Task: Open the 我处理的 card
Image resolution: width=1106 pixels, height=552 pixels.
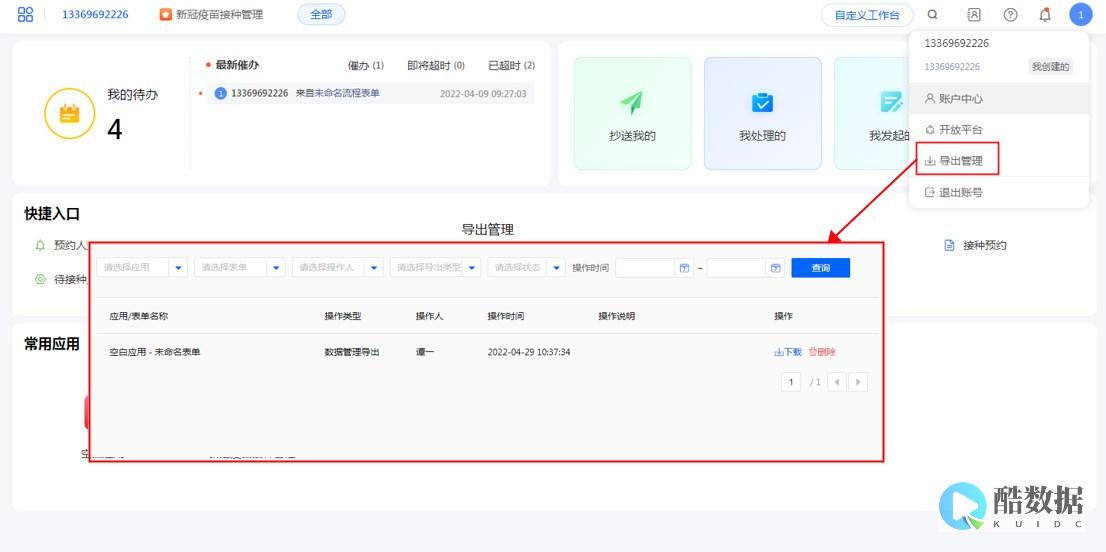Action: 762,114
